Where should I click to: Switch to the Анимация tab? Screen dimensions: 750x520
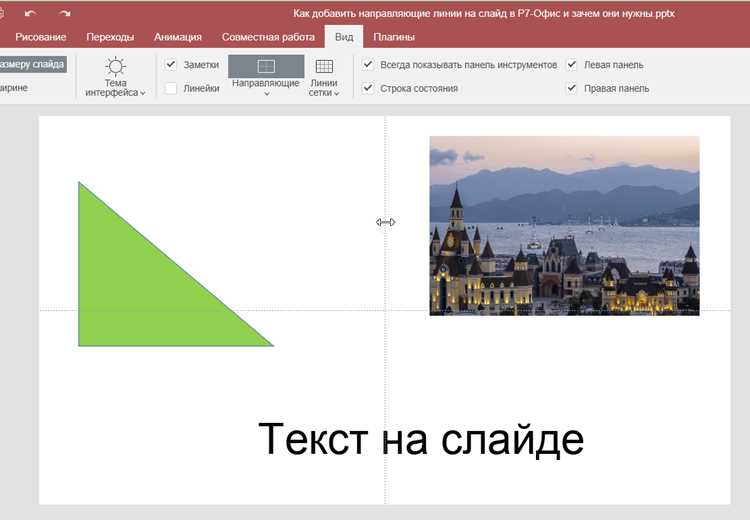coord(178,37)
